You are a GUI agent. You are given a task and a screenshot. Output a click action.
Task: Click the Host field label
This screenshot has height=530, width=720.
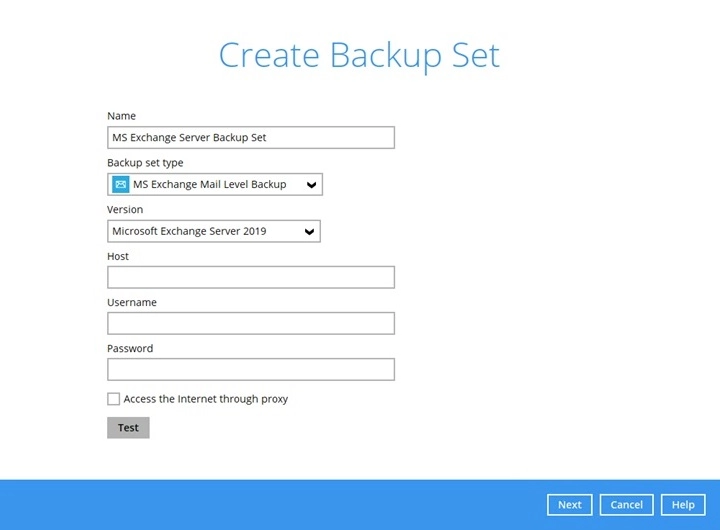pyautogui.click(x=118, y=256)
